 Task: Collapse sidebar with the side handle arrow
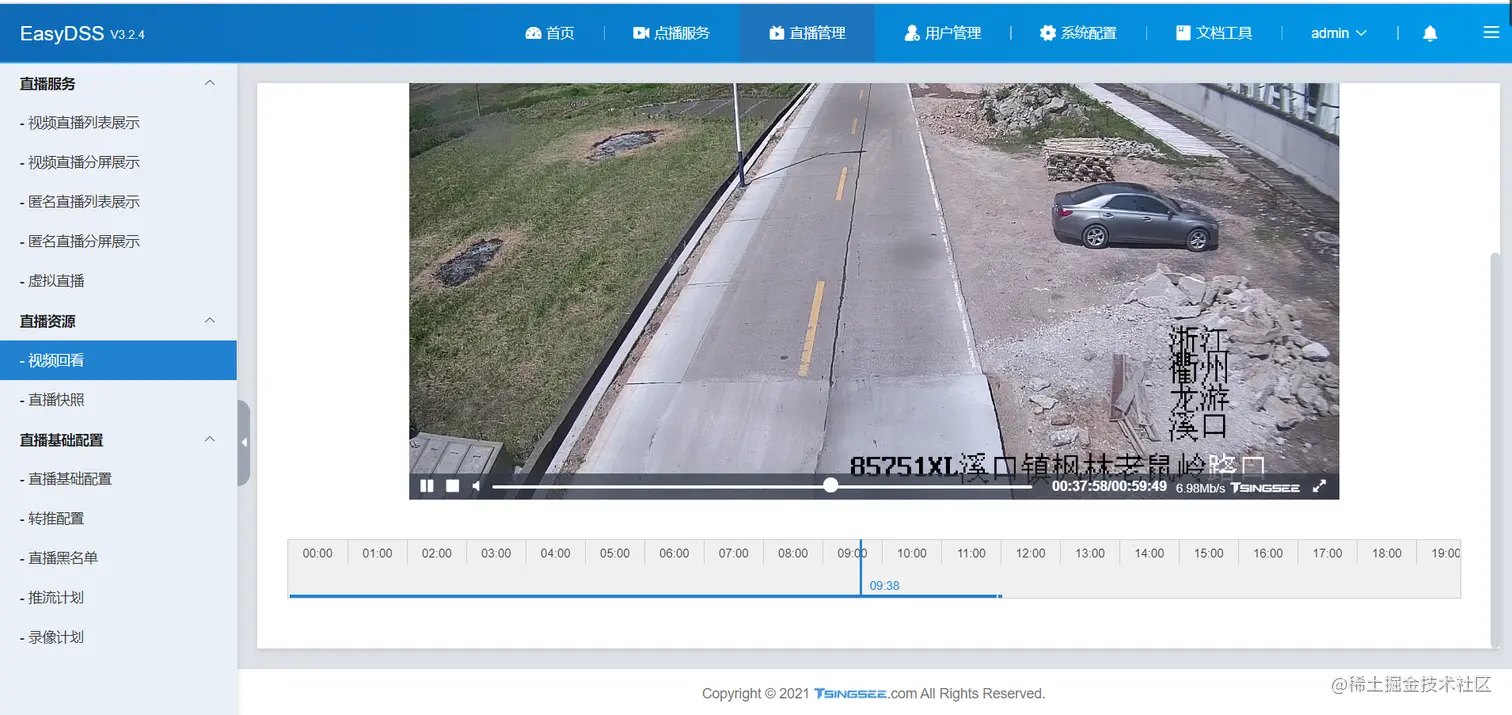(x=244, y=442)
